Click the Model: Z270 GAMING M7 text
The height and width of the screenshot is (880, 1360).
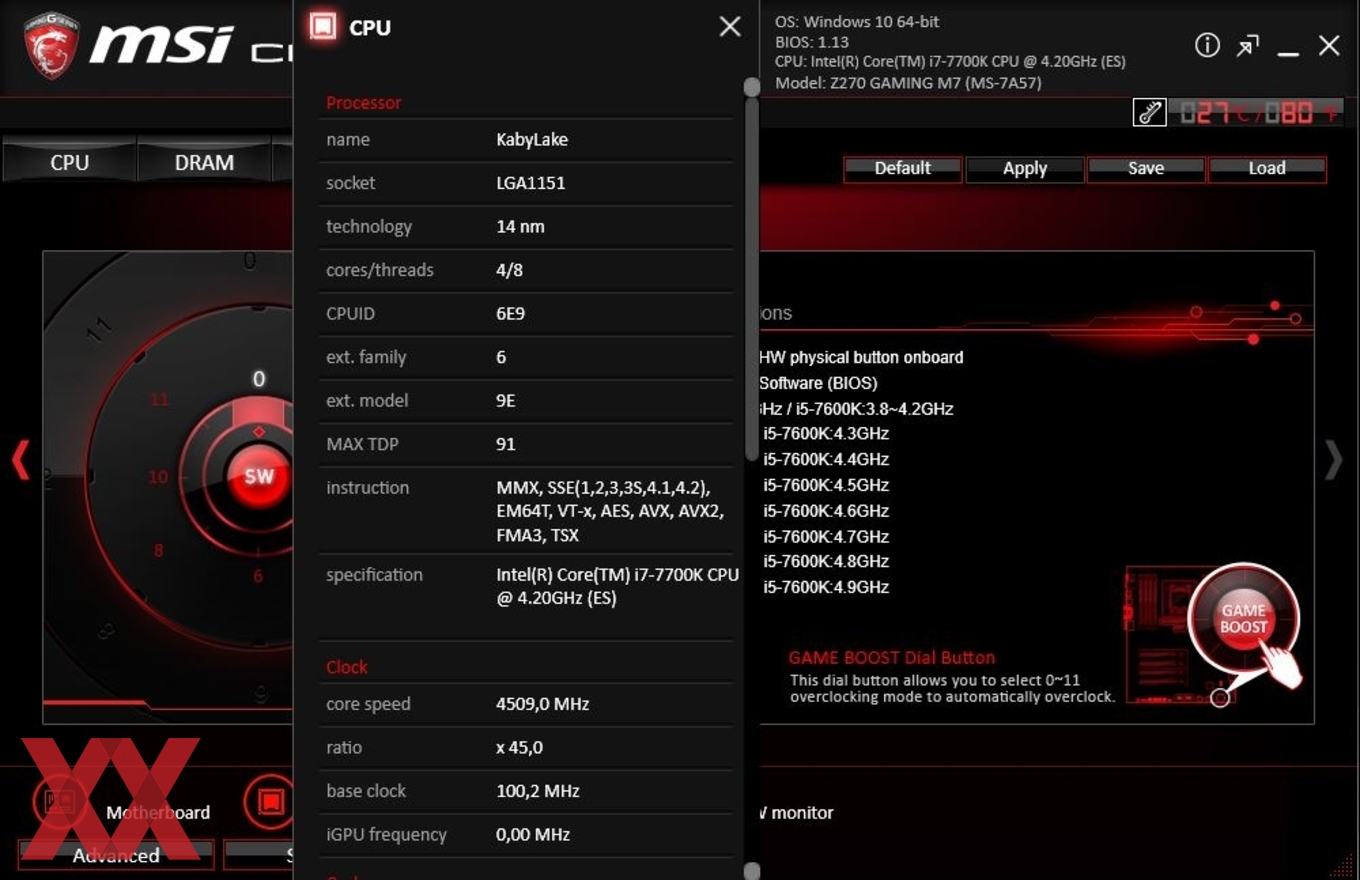click(908, 83)
